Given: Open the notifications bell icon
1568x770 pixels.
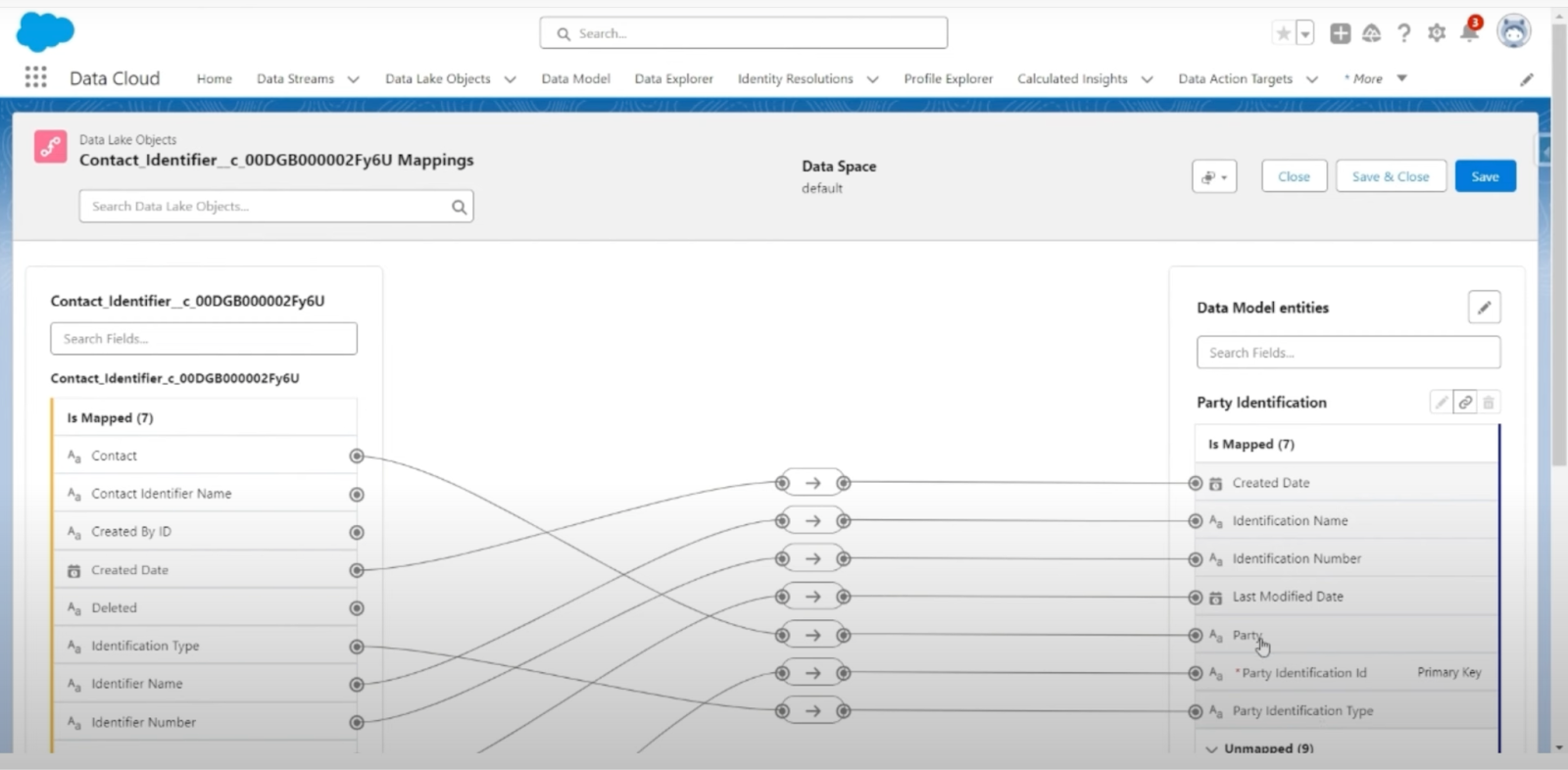Looking at the screenshot, I should coord(1470,30).
